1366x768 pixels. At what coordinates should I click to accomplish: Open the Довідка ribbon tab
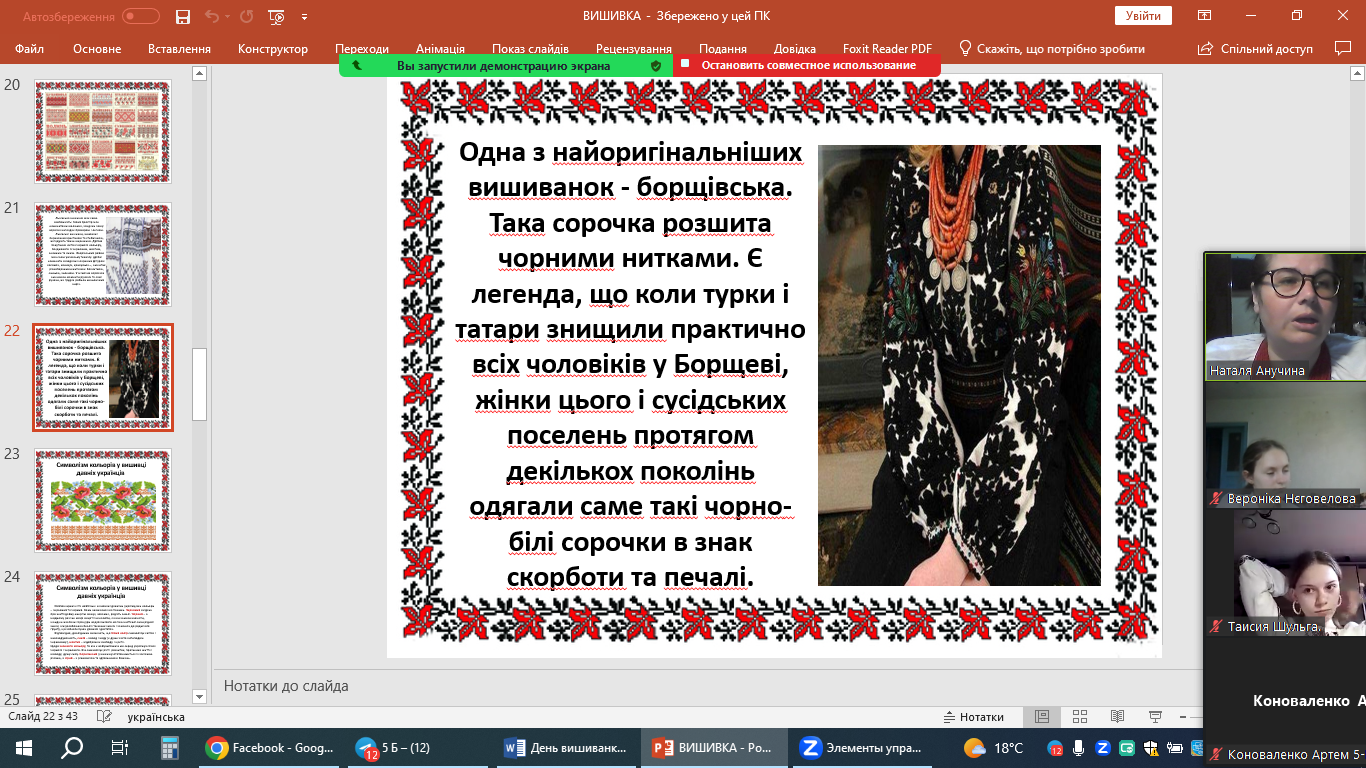tap(795, 49)
